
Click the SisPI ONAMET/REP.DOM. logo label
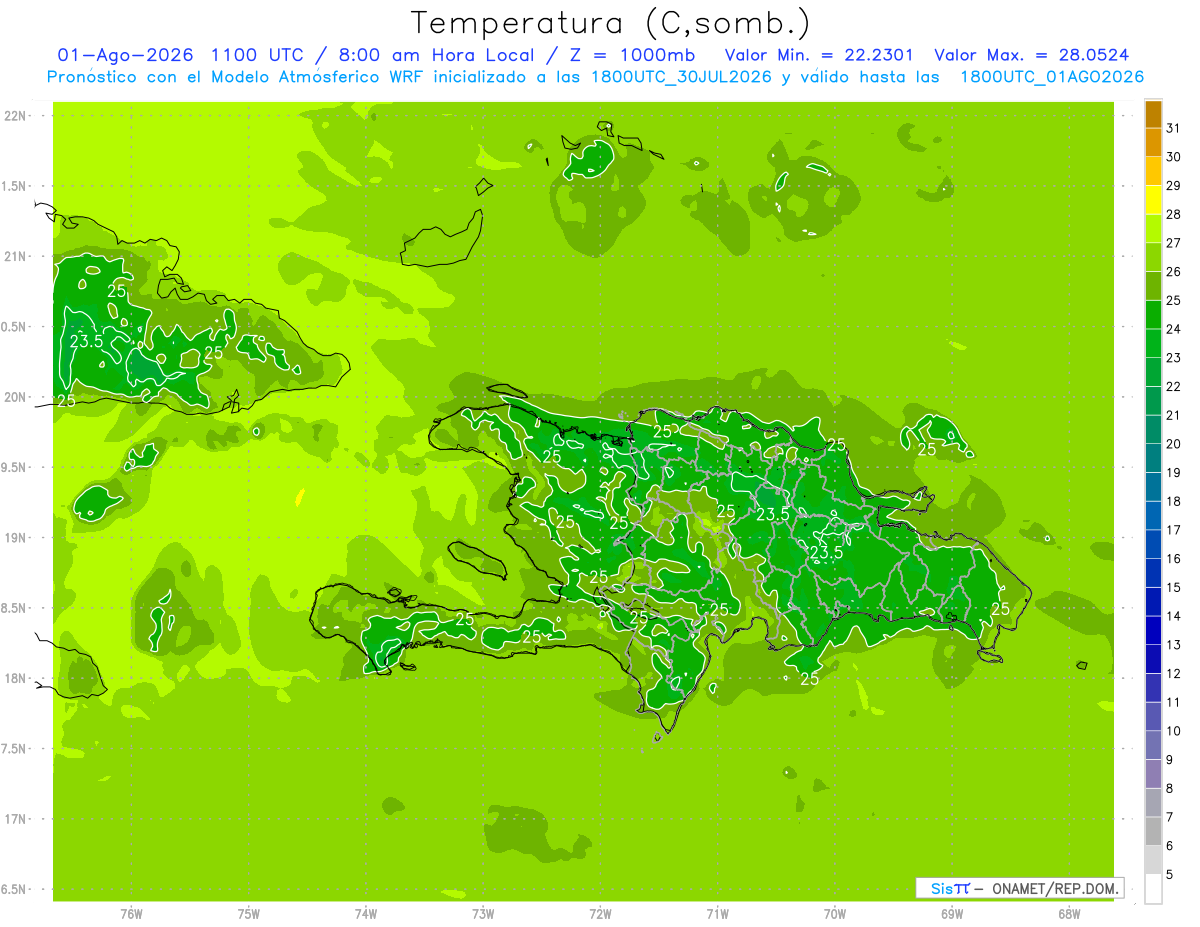[1020, 888]
